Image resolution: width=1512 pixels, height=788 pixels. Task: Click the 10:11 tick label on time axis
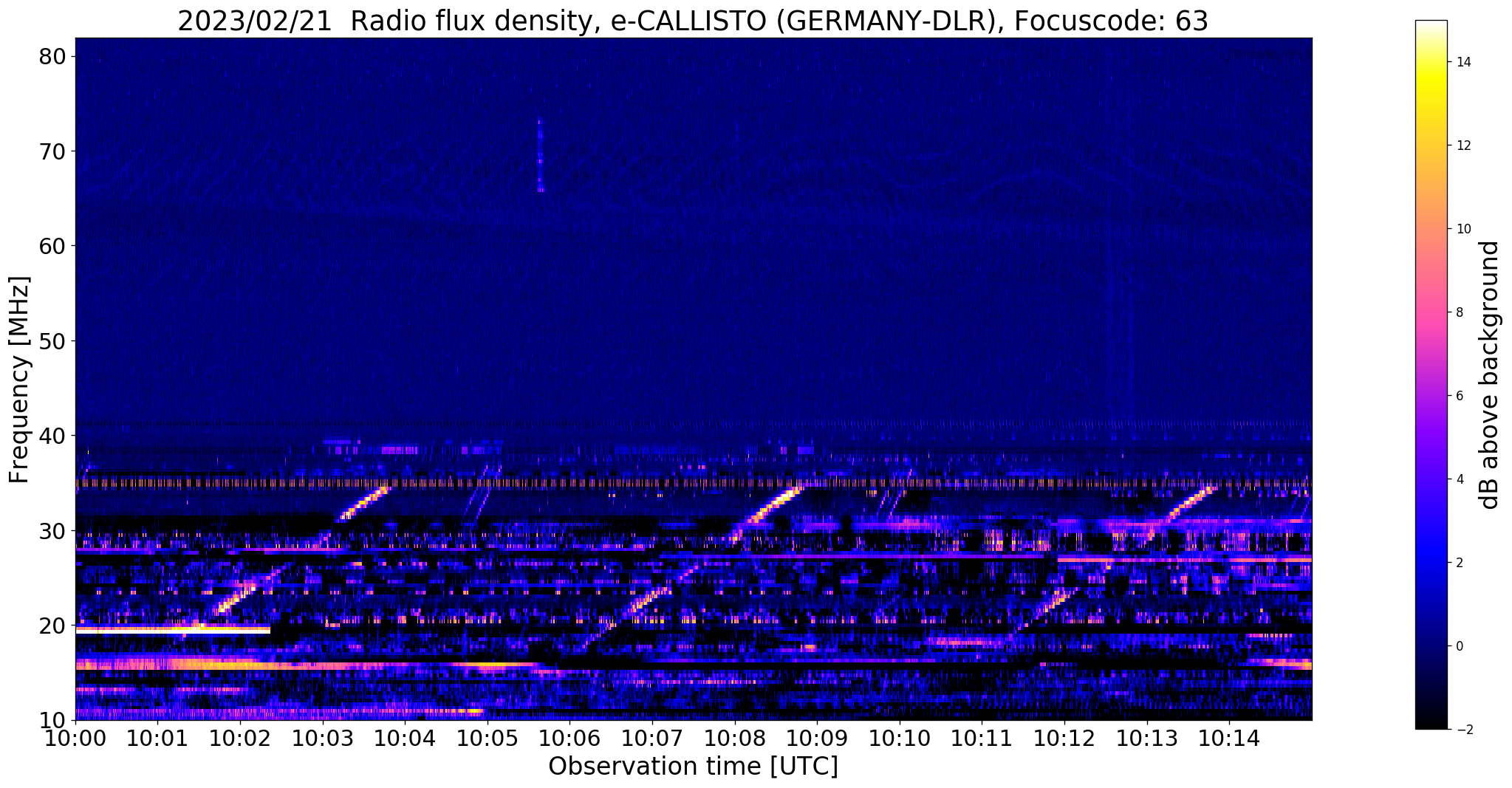(982, 738)
